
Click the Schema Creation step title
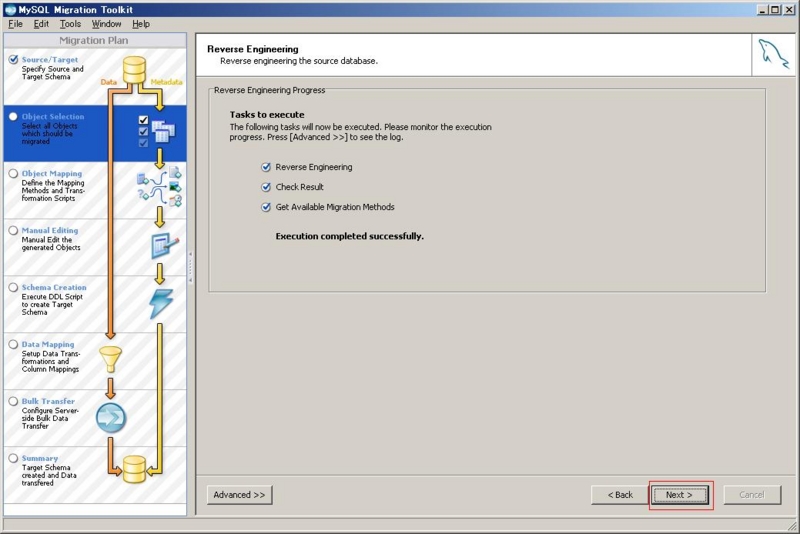pos(54,288)
